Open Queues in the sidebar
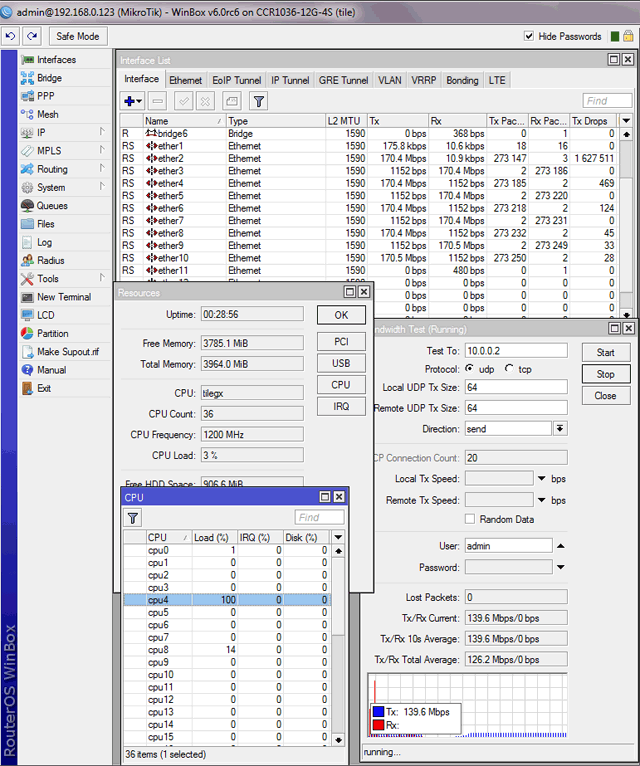Screen dimensions: 640x766 pos(52,206)
